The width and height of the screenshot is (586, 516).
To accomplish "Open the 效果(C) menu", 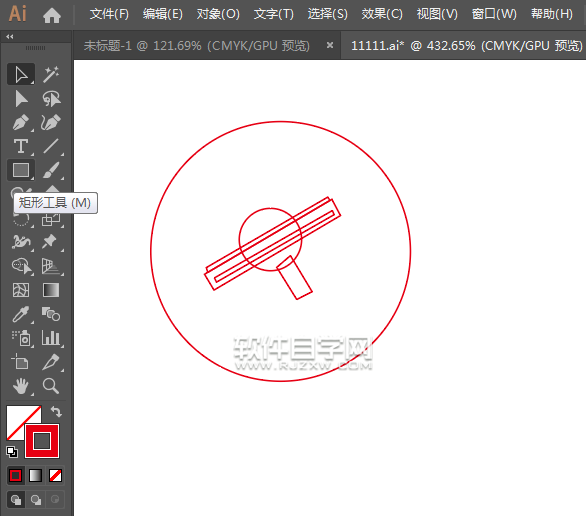I will point(382,14).
